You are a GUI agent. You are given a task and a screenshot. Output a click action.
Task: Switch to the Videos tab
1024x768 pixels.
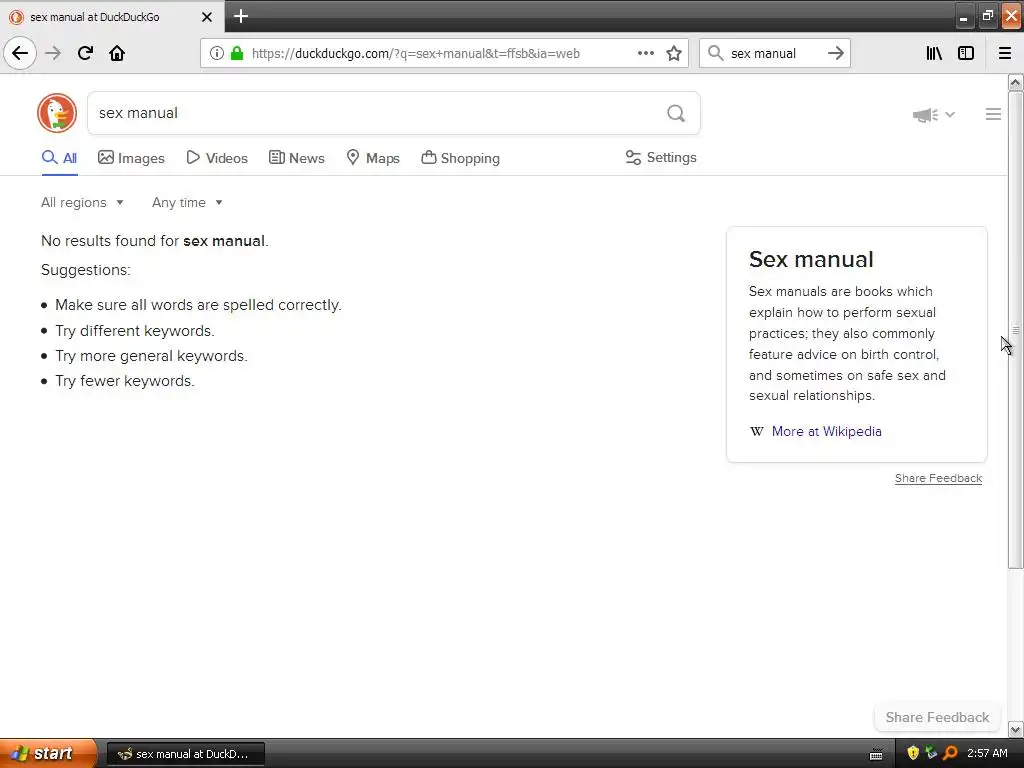click(x=217, y=158)
